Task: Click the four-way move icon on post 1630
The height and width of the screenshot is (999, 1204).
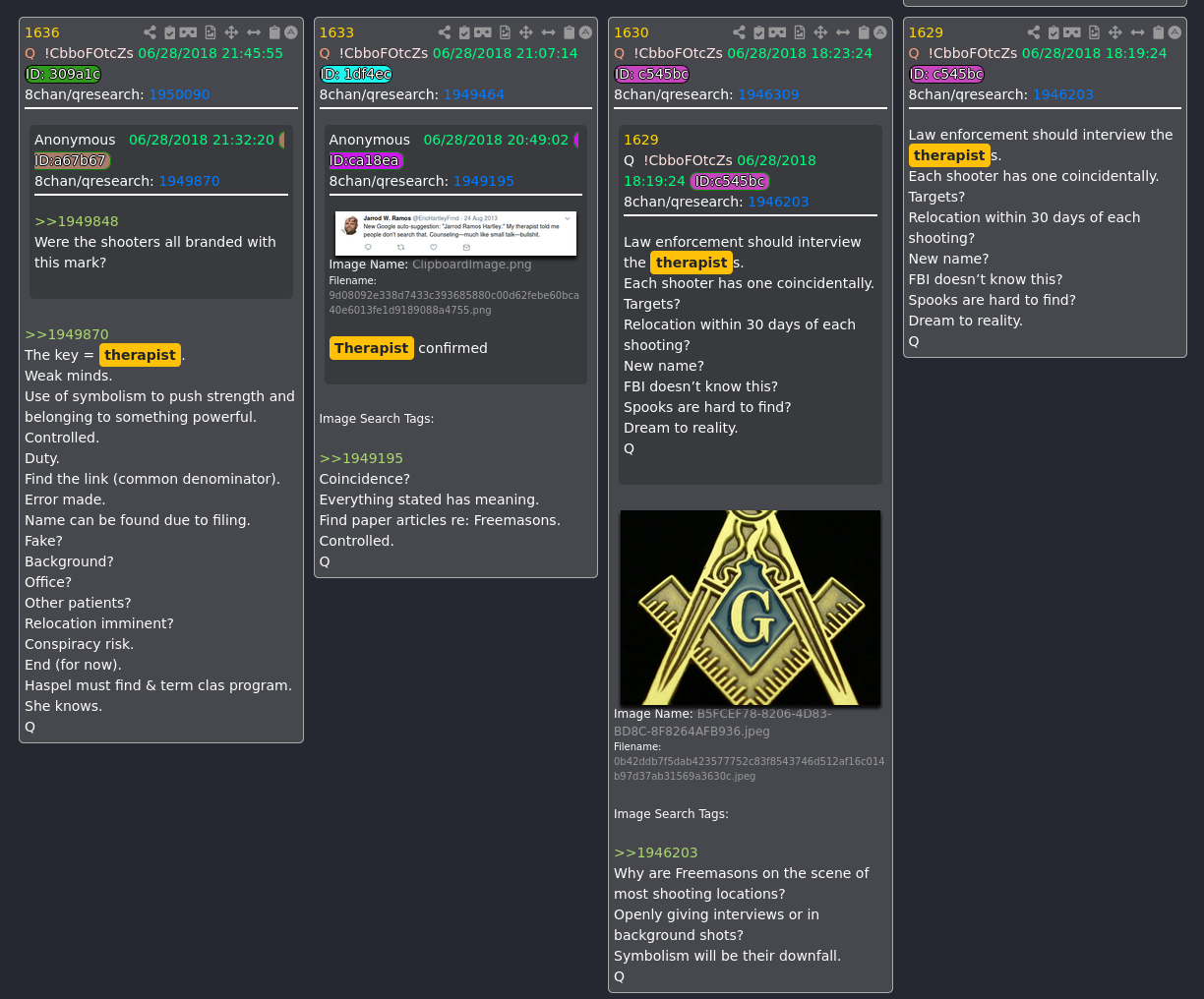Action: (x=820, y=32)
